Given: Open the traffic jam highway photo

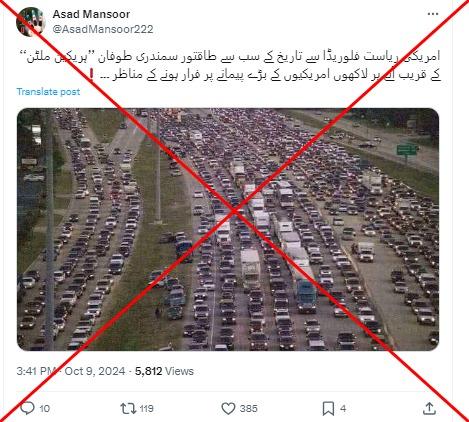Looking at the screenshot, I should pos(228,229).
